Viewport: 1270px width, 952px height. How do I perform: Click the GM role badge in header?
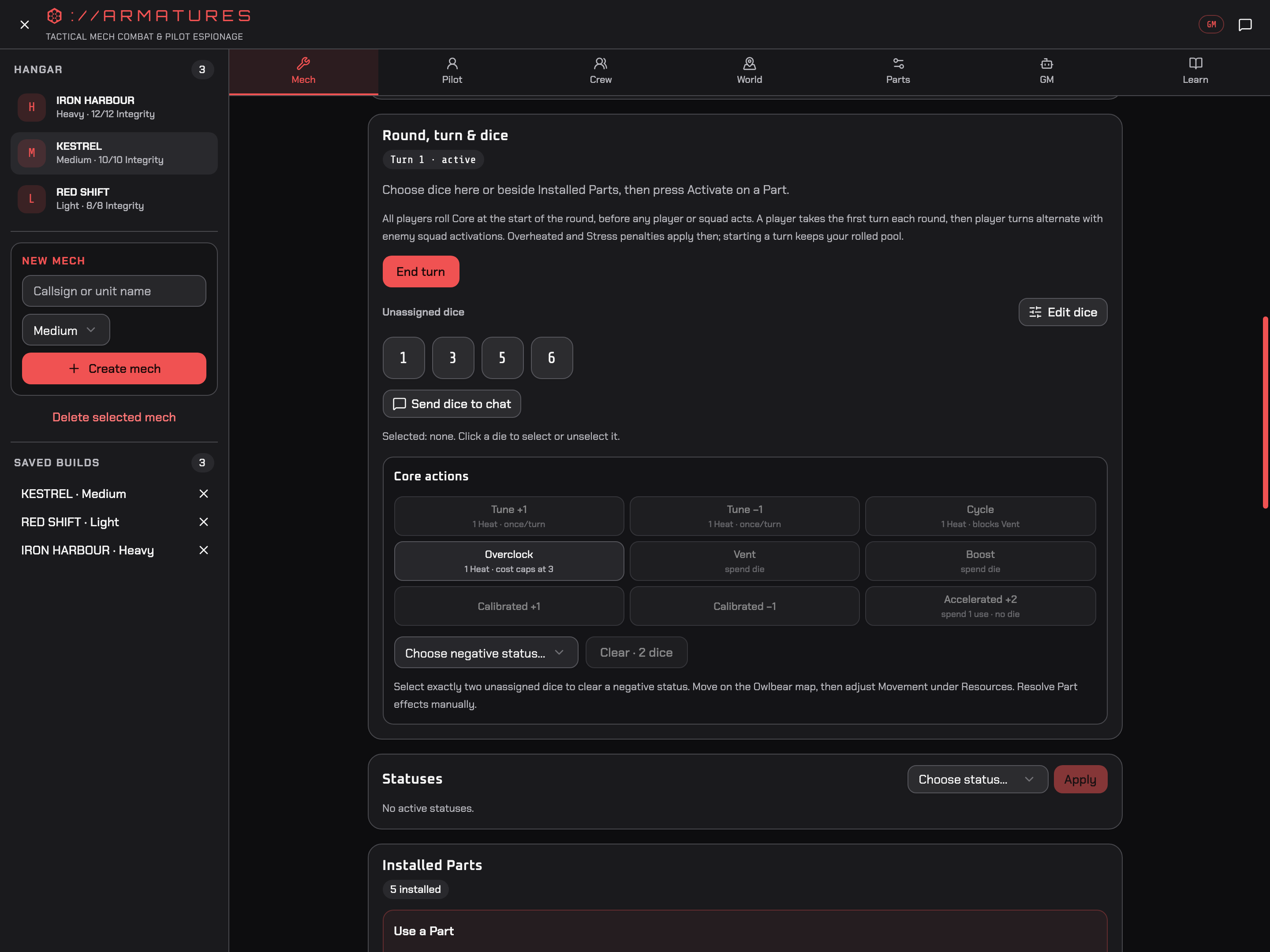[1211, 24]
